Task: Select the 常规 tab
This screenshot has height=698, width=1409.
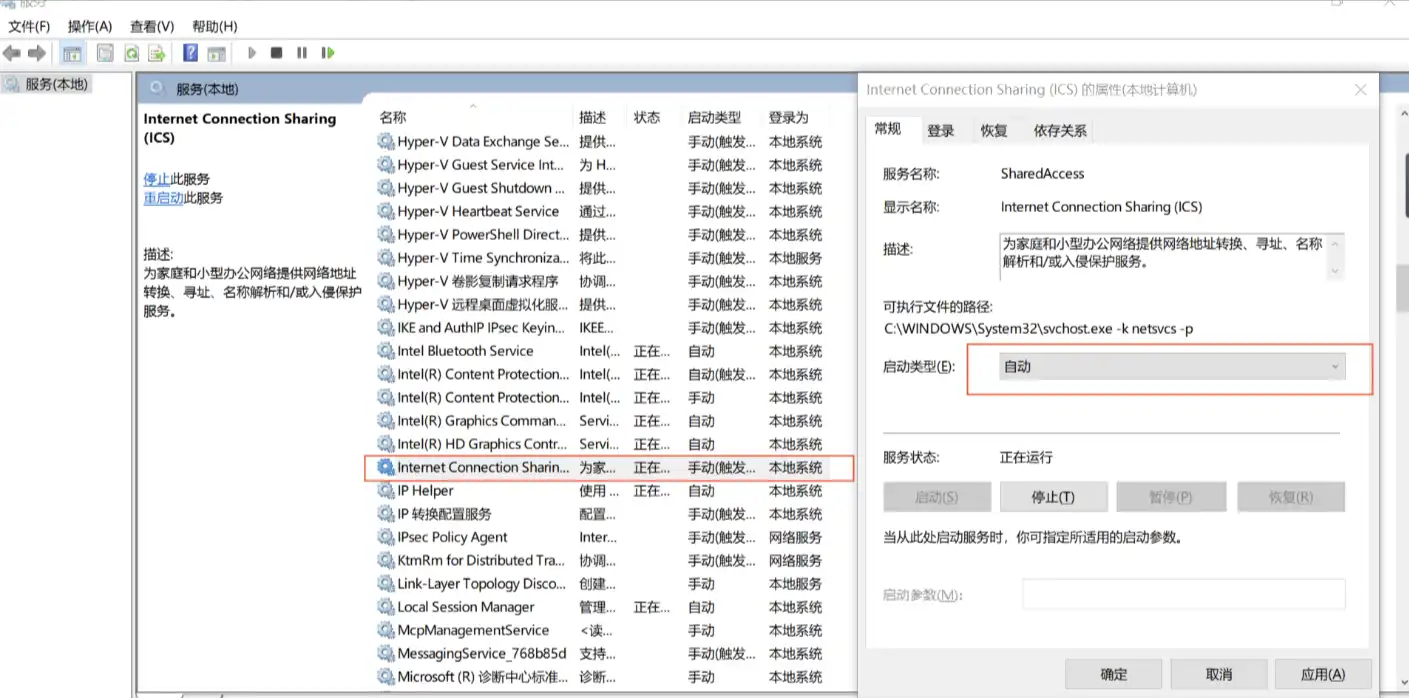Action: coord(888,129)
